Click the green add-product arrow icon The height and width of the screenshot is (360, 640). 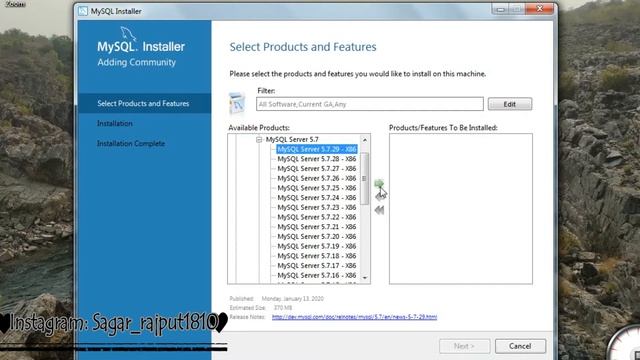[x=379, y=184]
